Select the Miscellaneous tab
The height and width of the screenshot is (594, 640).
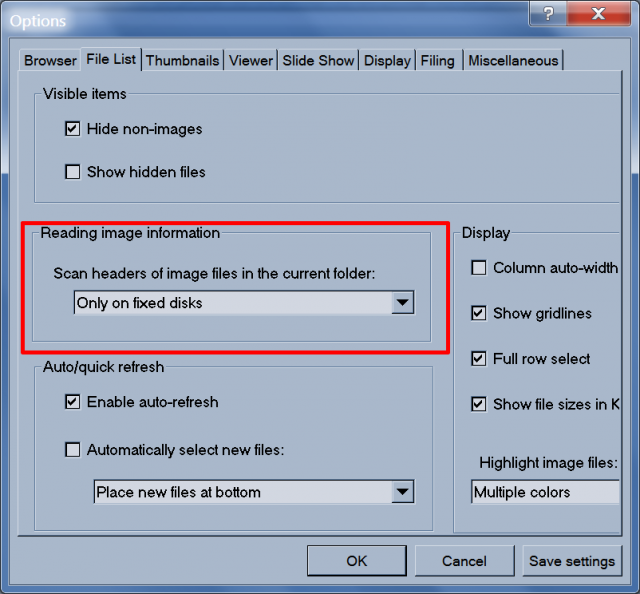click(513, 61)
